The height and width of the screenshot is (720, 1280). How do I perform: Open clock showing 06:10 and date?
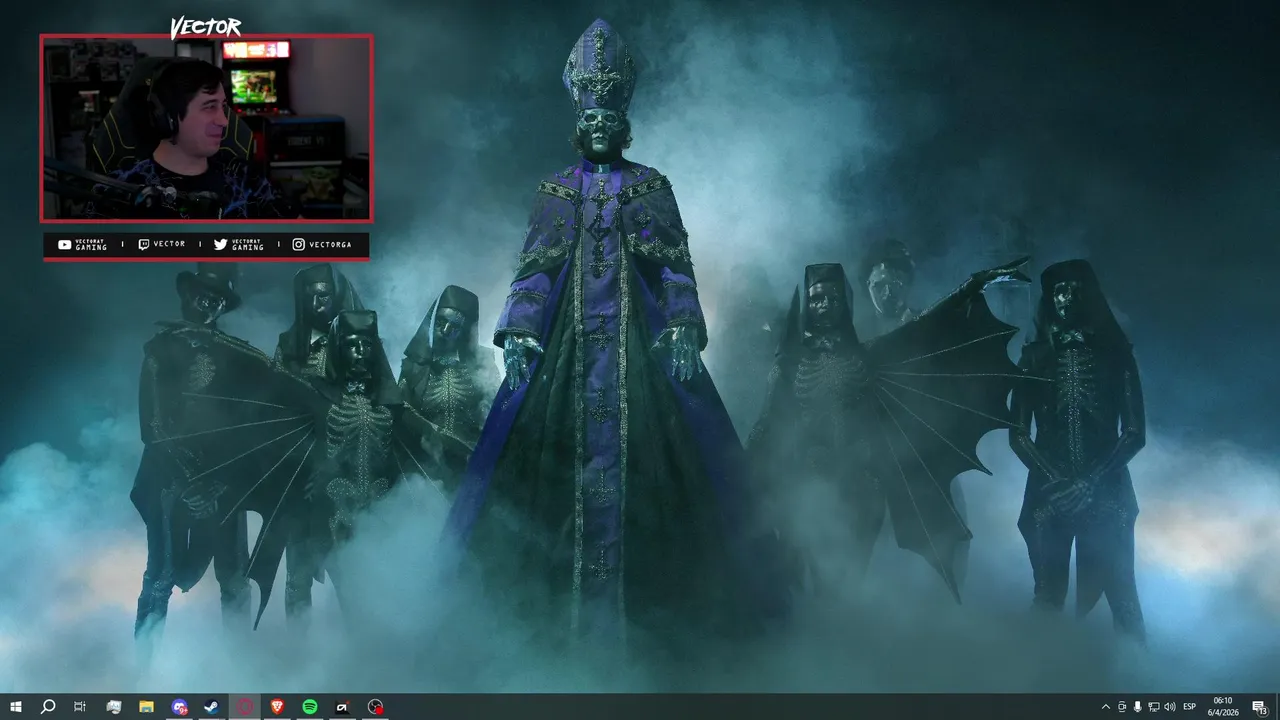pyautogui.click(x=1223, y=707)
